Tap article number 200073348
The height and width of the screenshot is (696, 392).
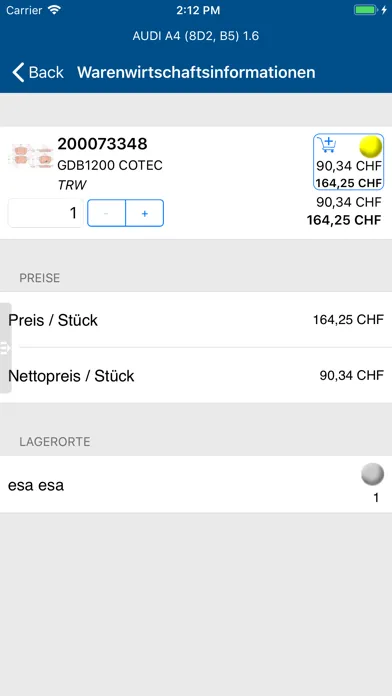102,144
